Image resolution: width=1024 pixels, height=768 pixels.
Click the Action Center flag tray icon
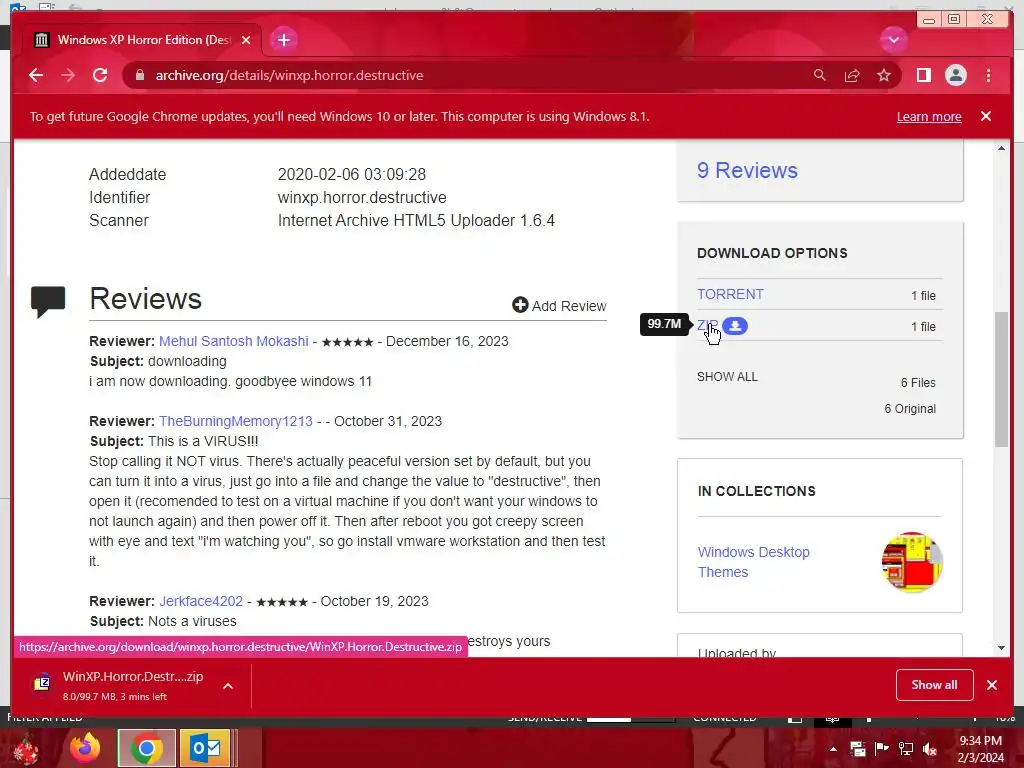(x=881, y=749)
